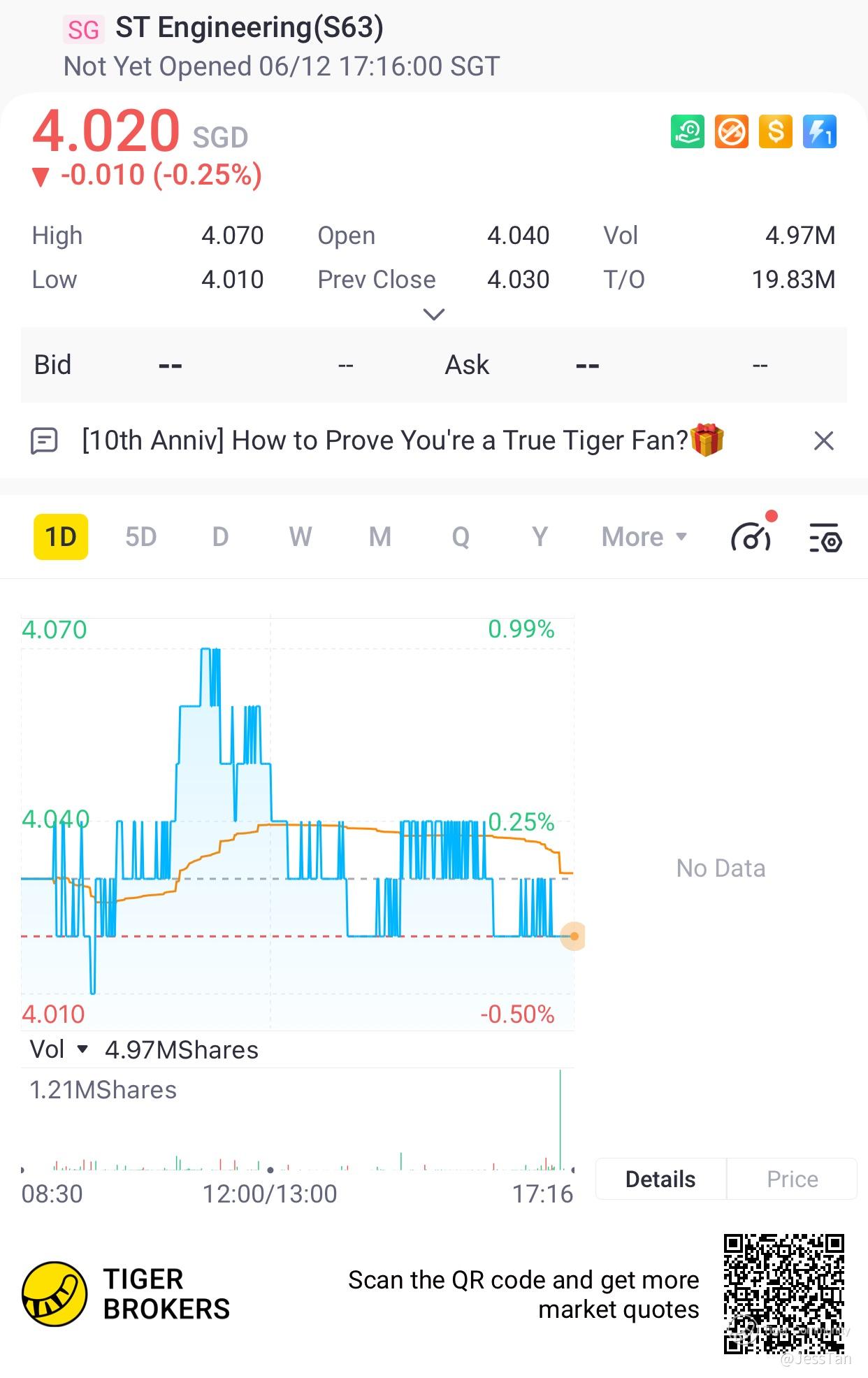
Task: Tap the orange no-shorting circle icon
Action: pyautogui.click(x=732, y=131)
